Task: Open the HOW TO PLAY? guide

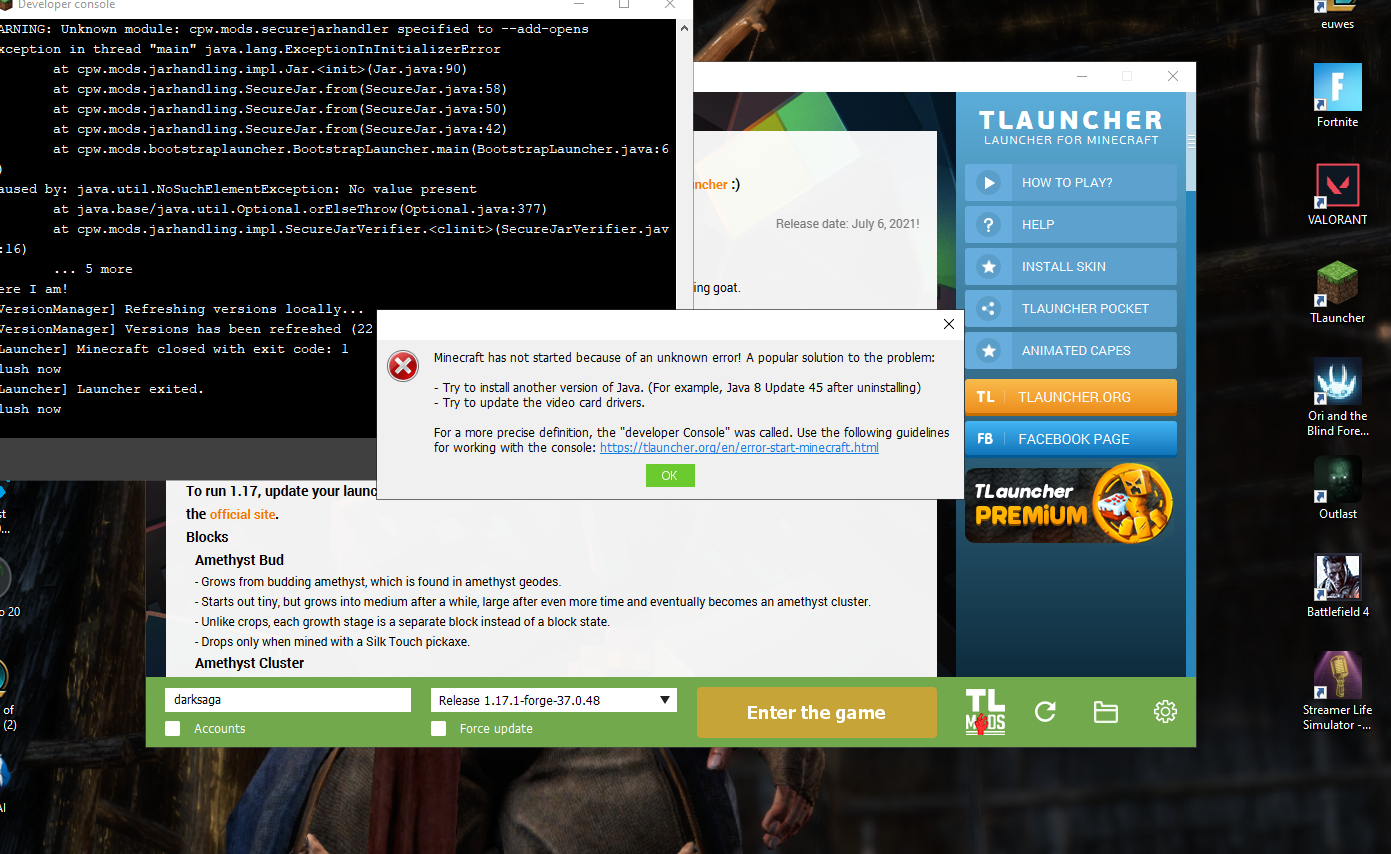Action: (1070, 183)
